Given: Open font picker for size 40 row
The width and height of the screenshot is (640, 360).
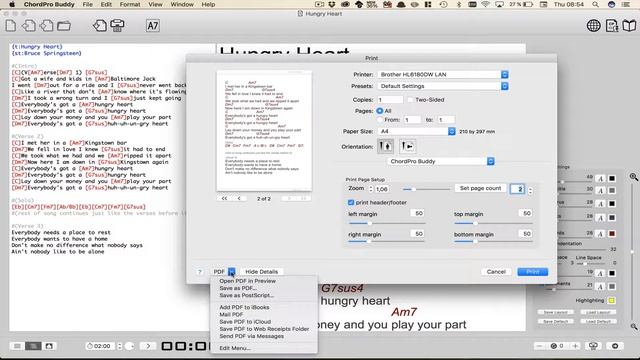Looking at the screenshot, I should coord(600,178).
